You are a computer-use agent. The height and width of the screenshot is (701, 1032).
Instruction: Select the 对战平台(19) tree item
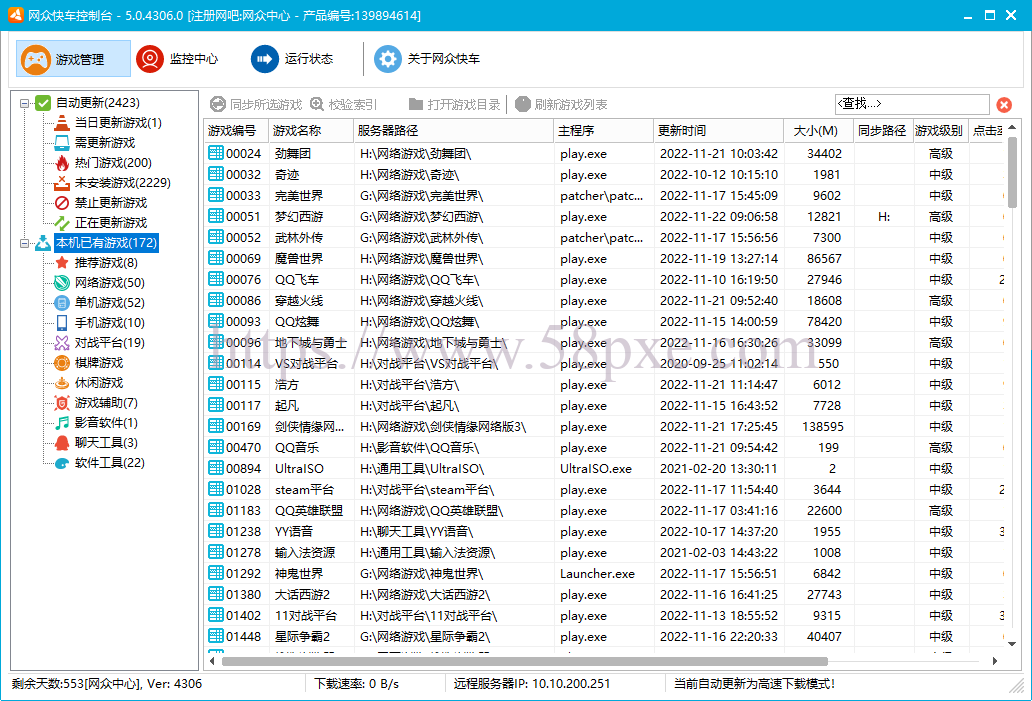(x=110, y=343)
